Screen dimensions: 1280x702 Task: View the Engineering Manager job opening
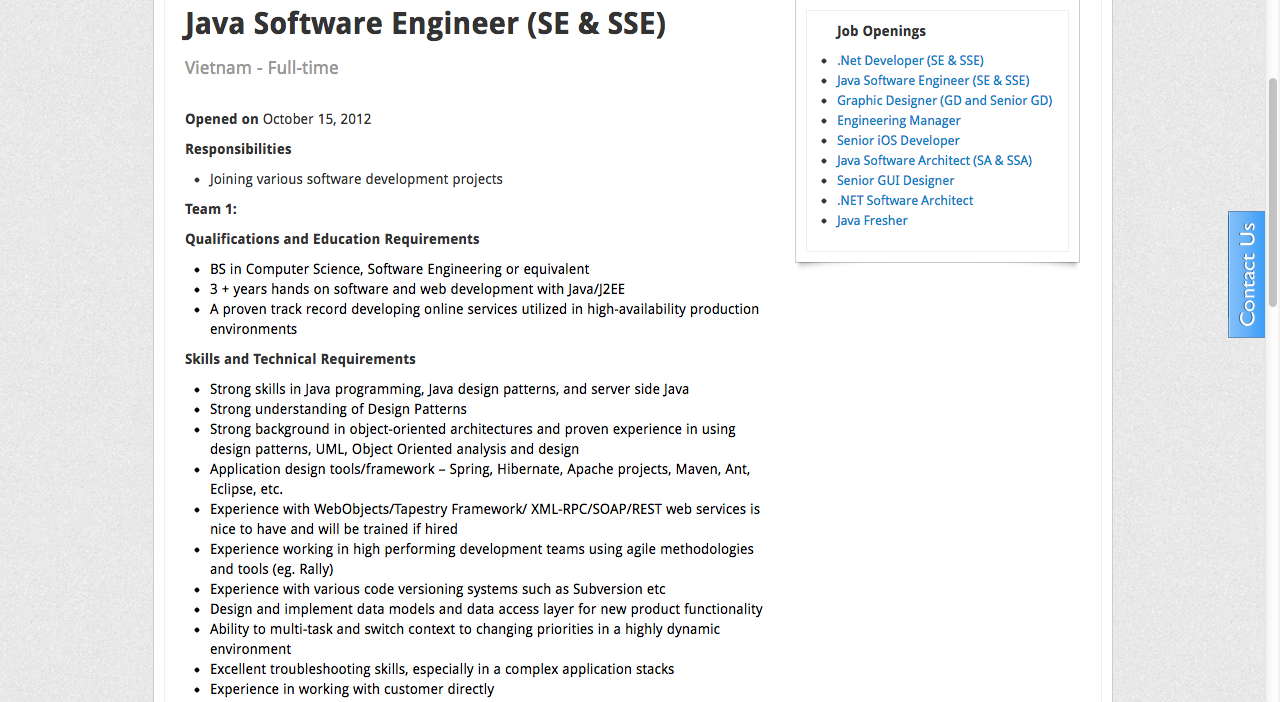point(898,120)
